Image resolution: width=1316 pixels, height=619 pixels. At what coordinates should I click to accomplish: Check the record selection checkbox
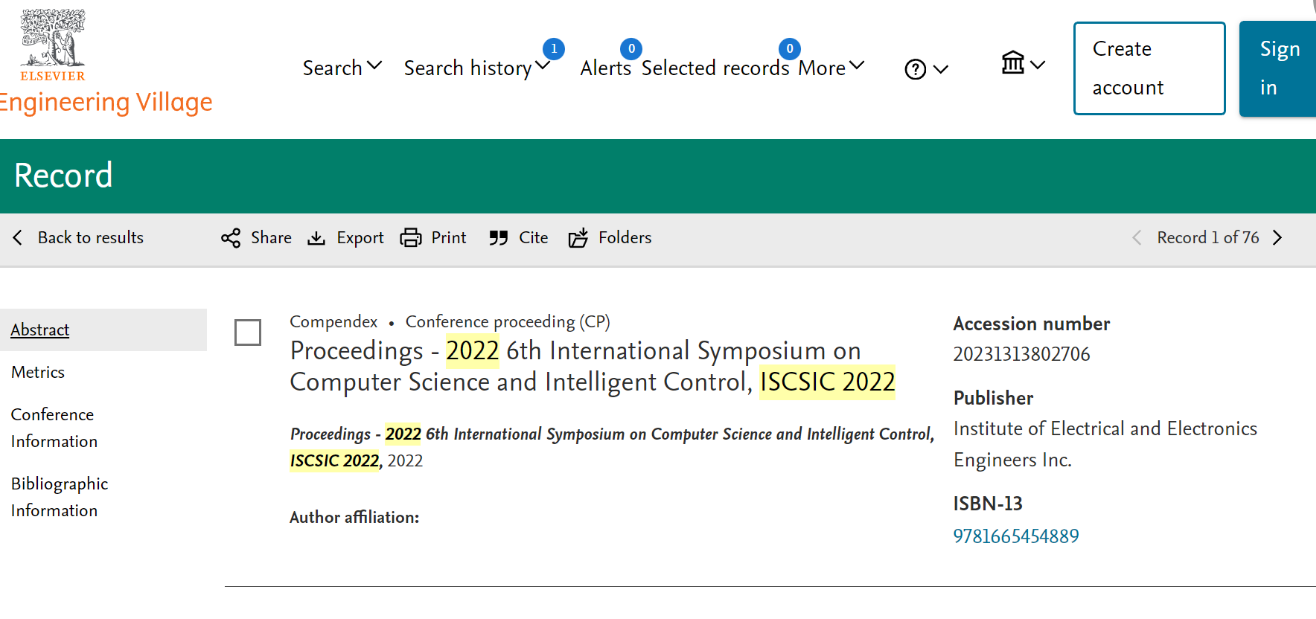point(248,332)
